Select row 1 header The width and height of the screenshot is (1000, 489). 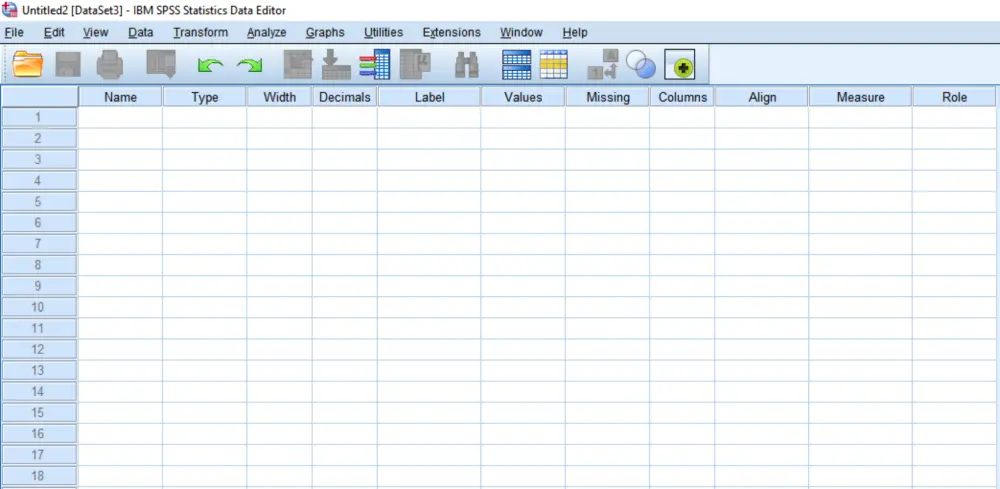(x=39, y=117)
